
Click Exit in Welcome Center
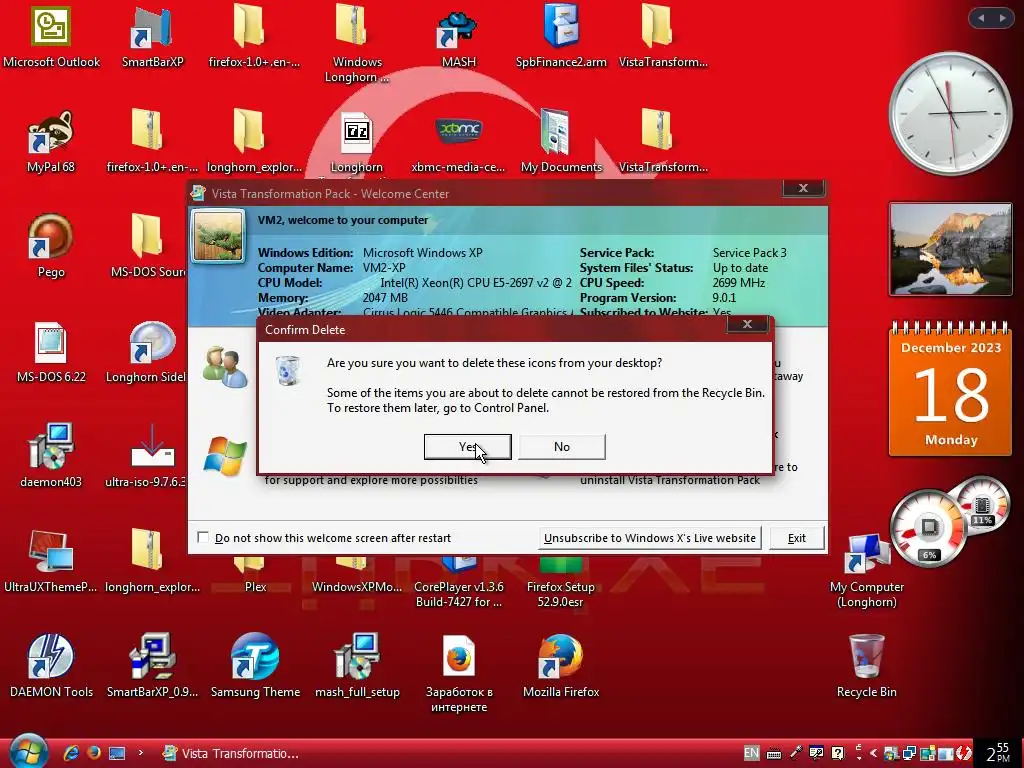(x=797, y=538)
